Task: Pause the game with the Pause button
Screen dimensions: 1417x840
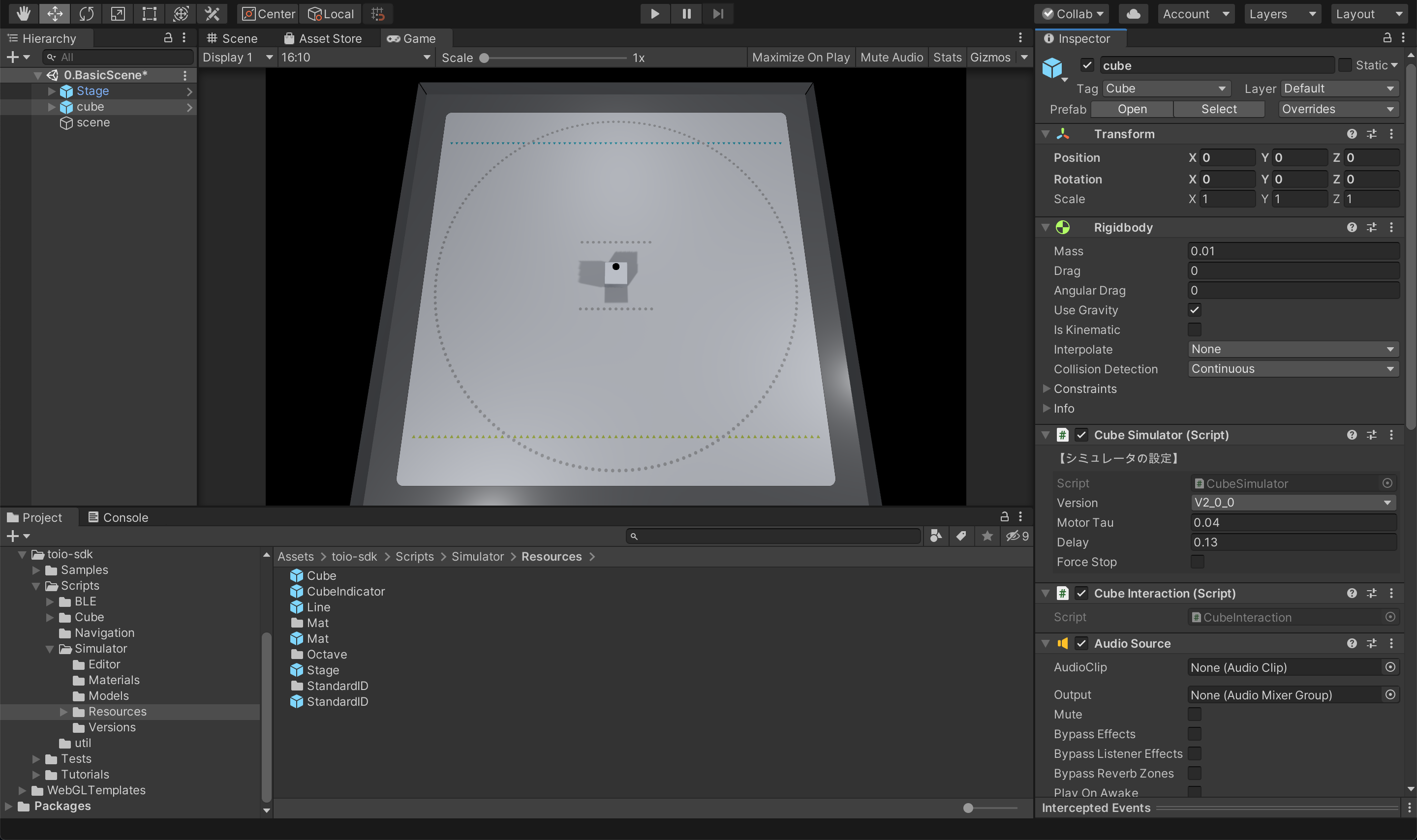Action: [x=685, y=14]
